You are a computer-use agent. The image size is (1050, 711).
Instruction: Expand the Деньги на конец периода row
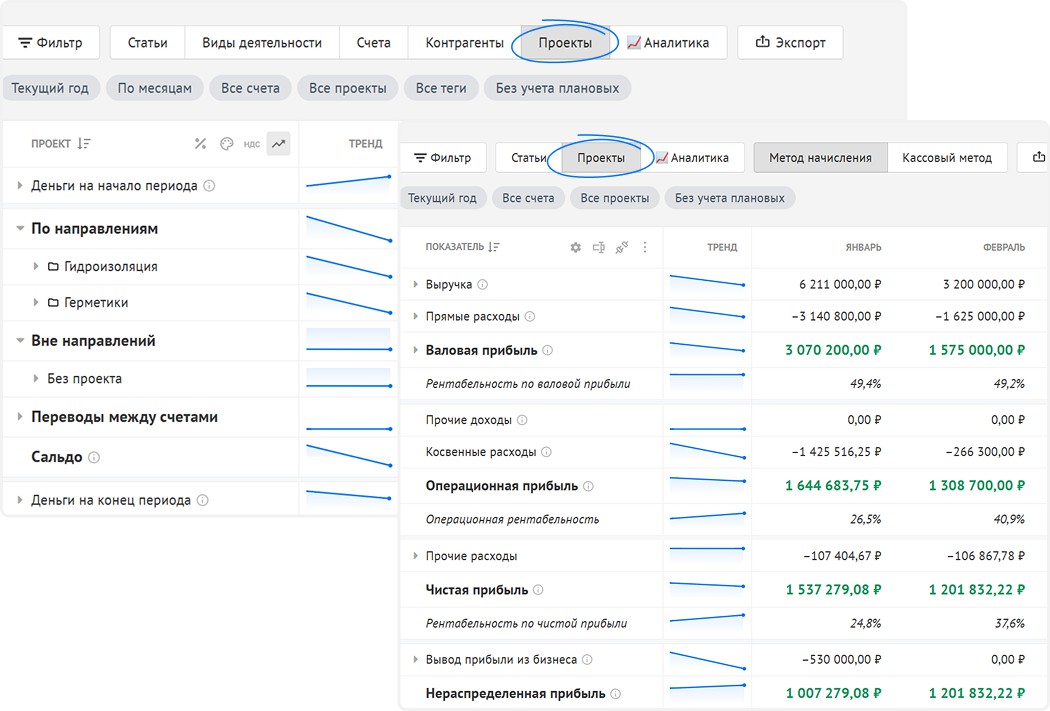[19, 500]
